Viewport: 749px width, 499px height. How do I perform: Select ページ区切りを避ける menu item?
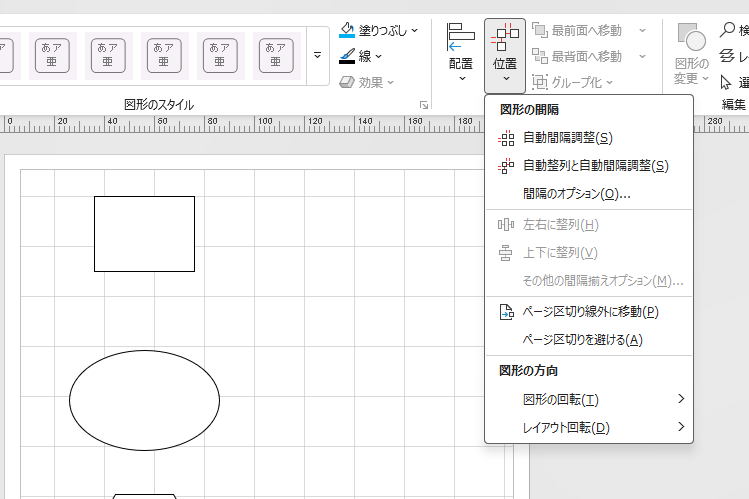(582, 340)
